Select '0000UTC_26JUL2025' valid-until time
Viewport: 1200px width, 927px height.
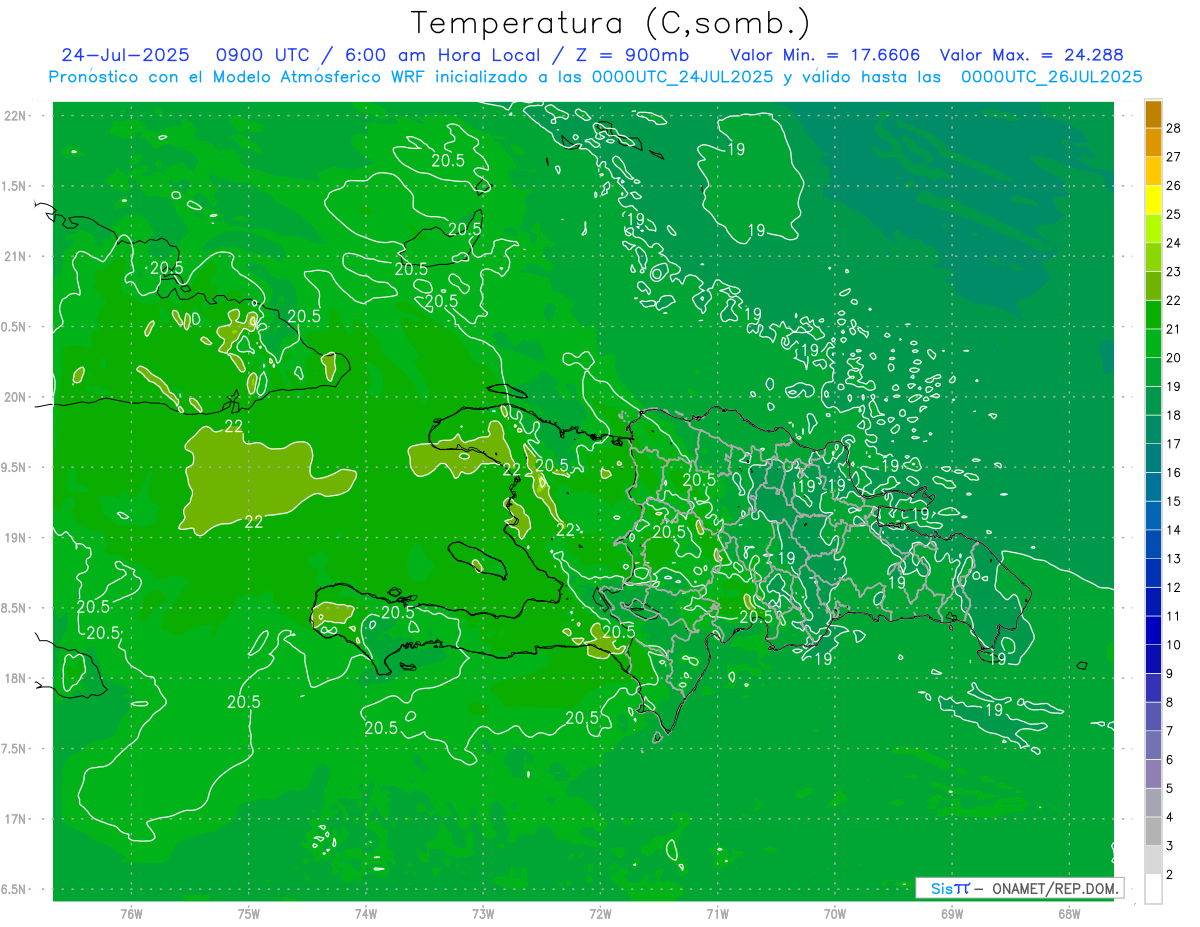pos(1051,77)
